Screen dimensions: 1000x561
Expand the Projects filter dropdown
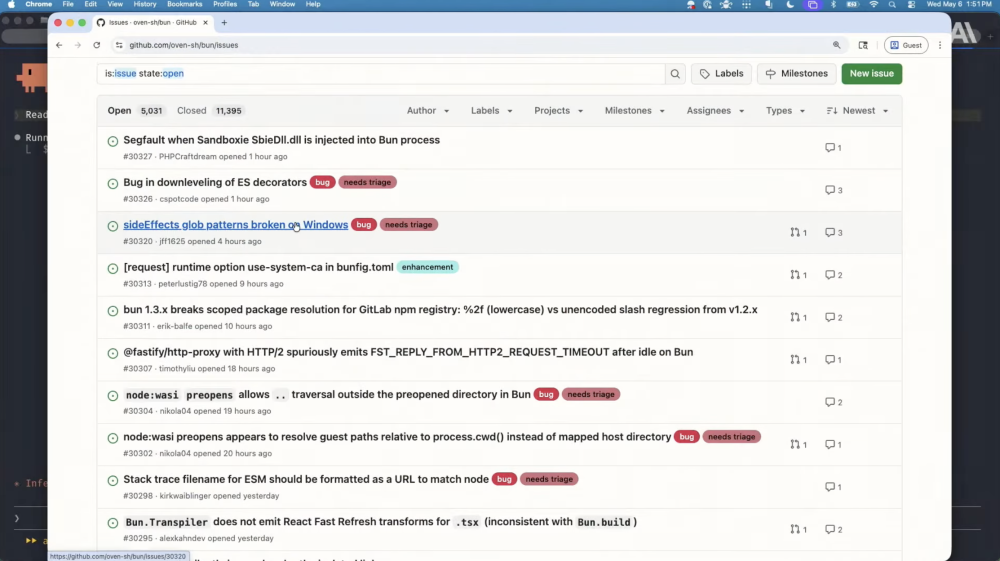pos(559,111)
